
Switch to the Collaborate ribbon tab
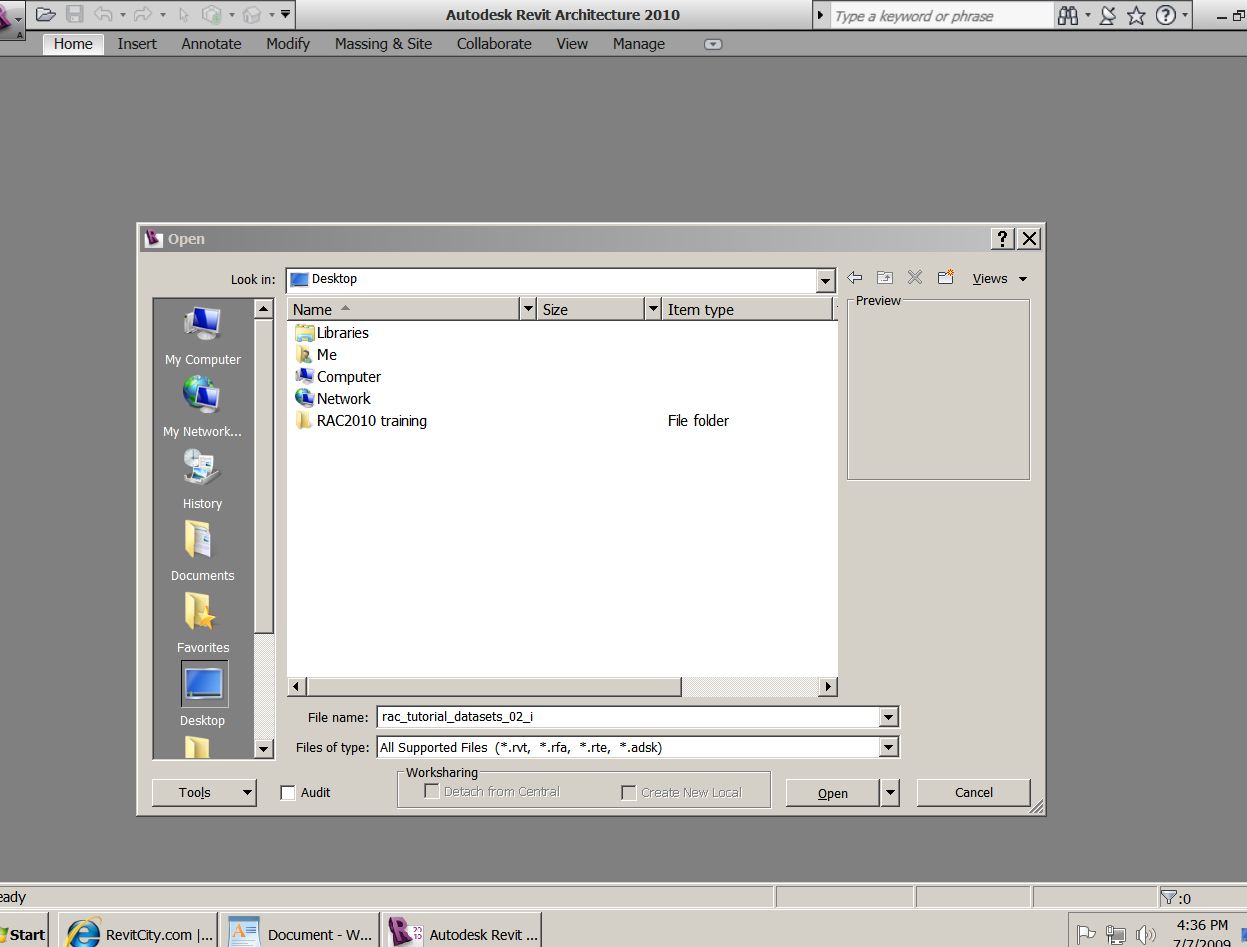coord(494,44)
